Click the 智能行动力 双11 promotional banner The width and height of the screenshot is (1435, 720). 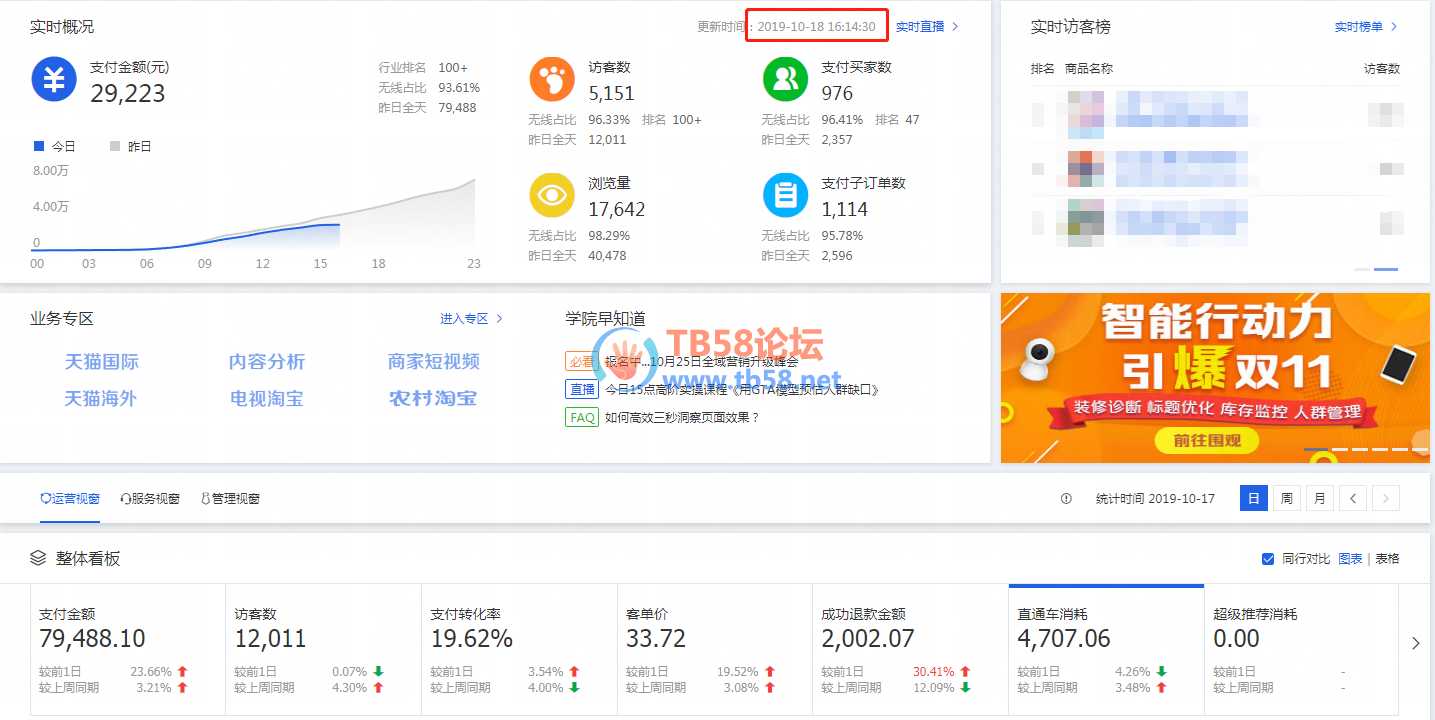tap(1215, 378)
